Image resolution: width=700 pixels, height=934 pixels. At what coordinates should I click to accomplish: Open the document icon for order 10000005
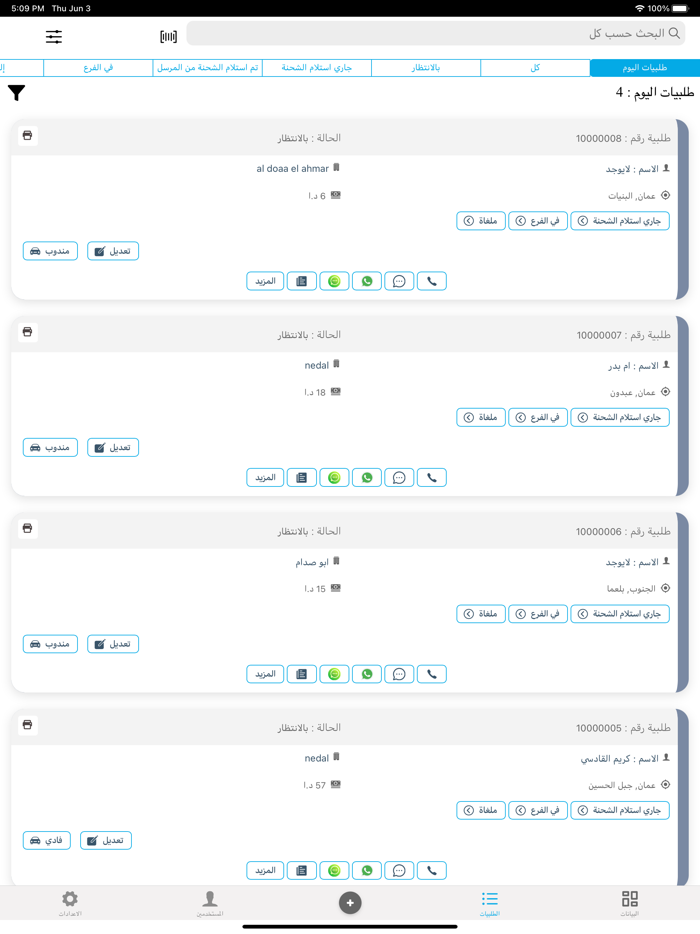[x=302, y=871]
